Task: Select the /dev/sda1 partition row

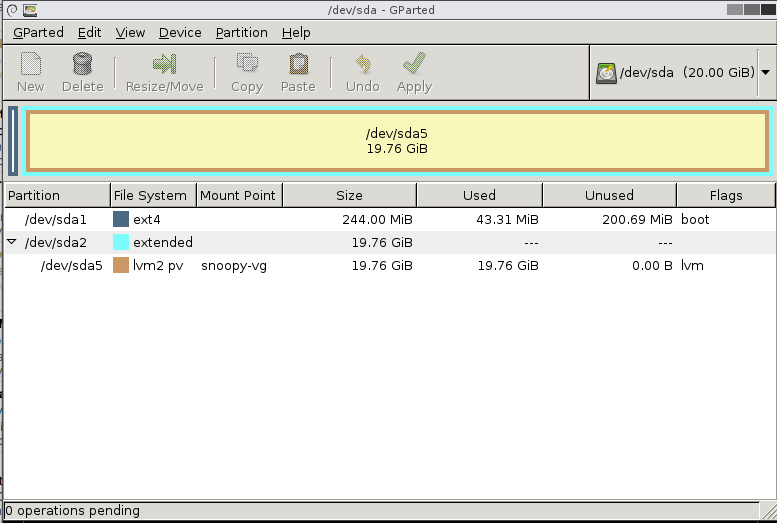Action: point(56,219)
